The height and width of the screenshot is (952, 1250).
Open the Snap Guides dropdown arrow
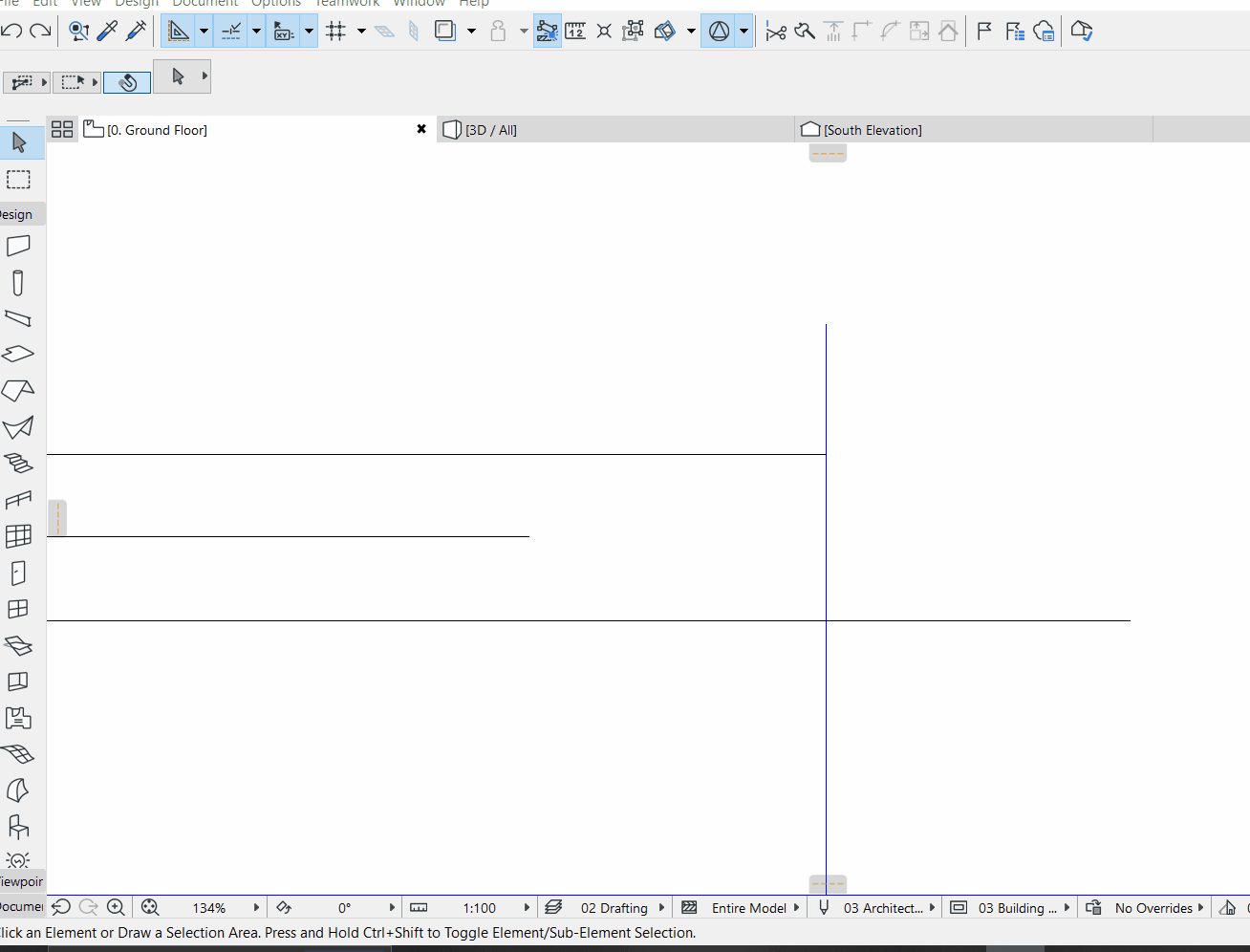pos(256,31)
